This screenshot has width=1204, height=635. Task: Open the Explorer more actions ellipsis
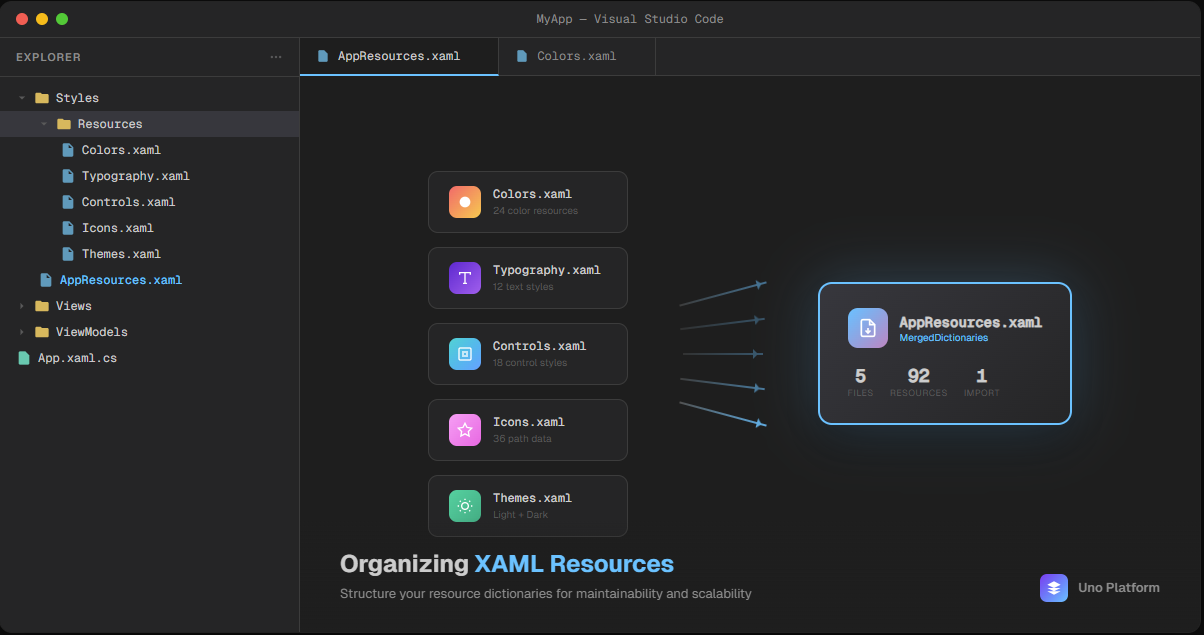[x=276, y=57]
